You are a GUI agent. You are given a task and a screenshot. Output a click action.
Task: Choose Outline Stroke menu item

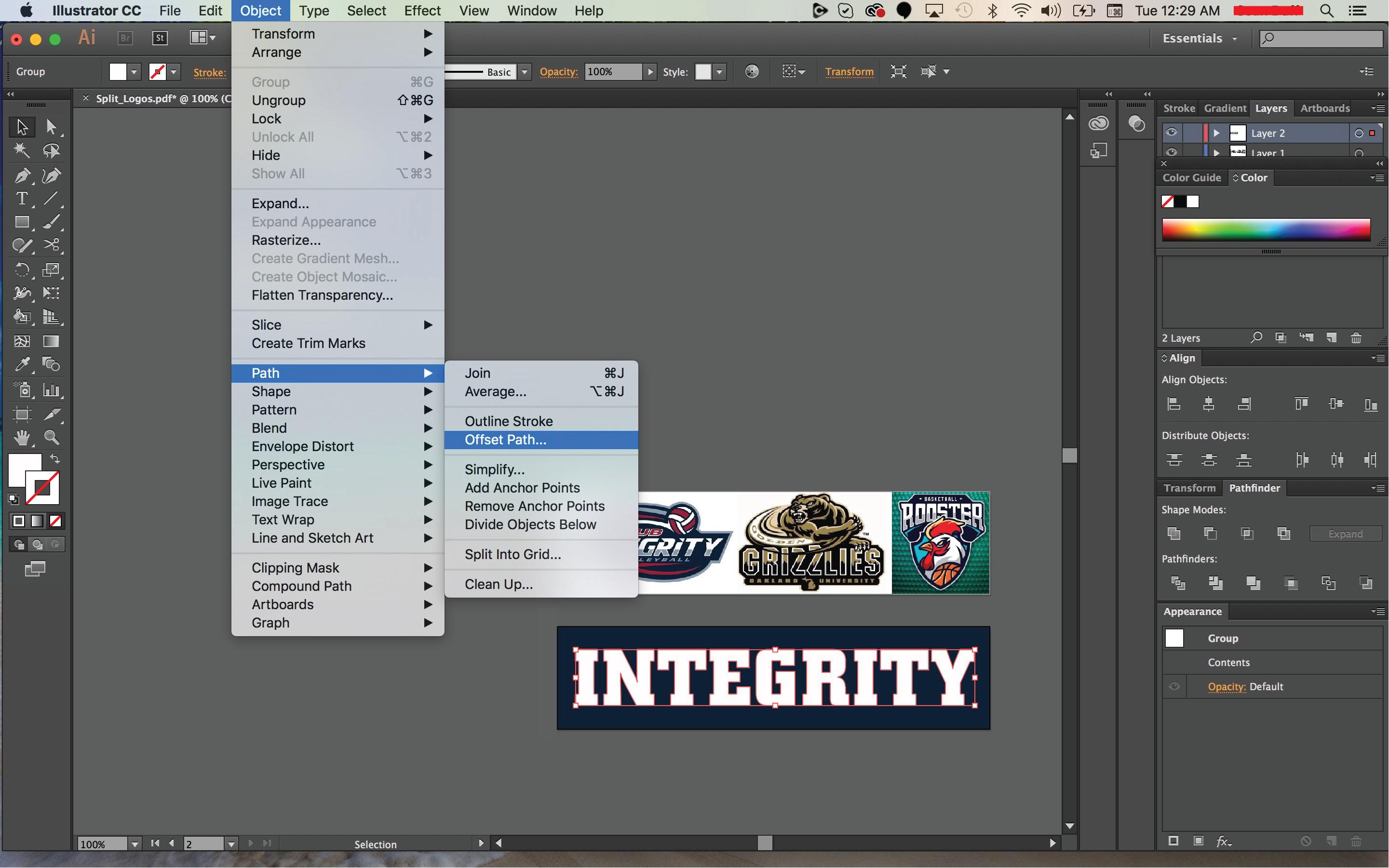(541, 421)
